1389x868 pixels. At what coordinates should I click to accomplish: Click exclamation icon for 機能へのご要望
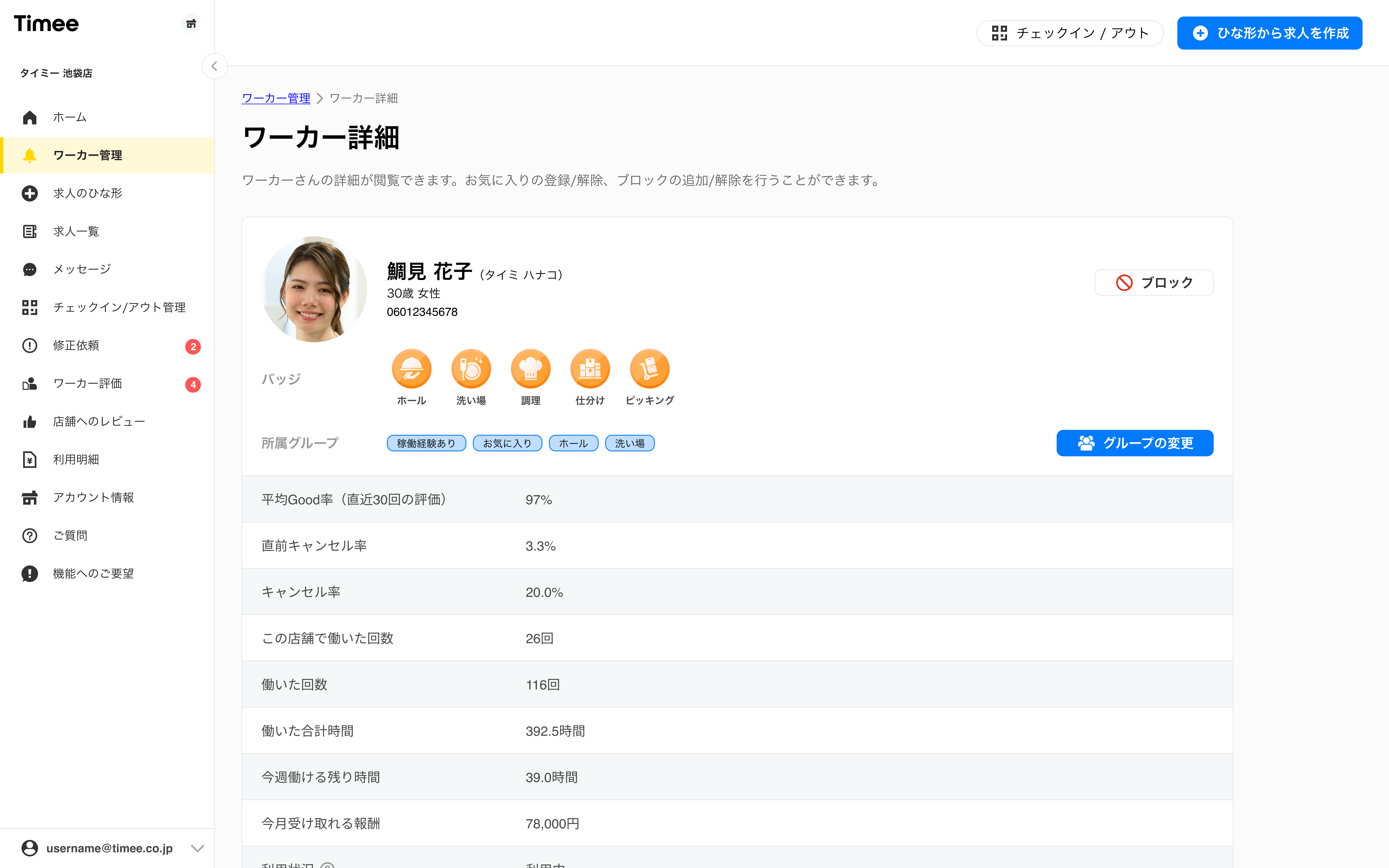(30, 573)
